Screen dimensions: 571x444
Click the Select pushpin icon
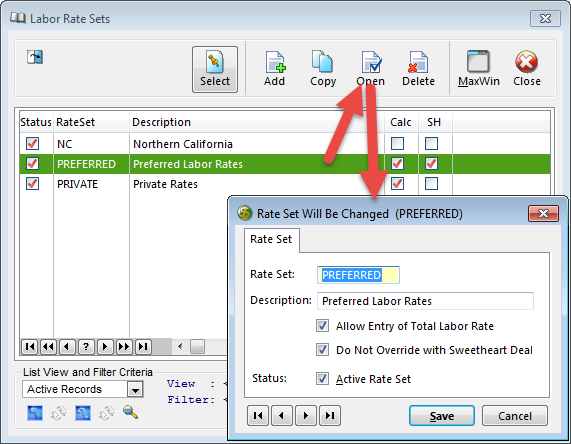214,62
